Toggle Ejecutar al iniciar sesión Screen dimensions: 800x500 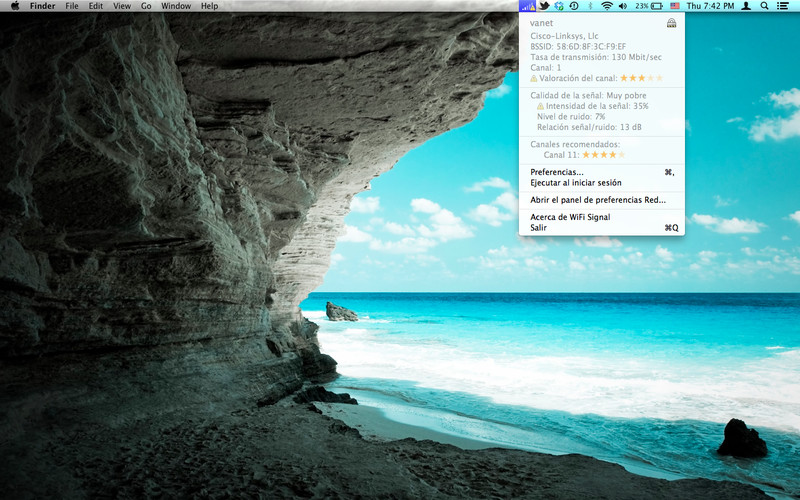coord(576,183)
